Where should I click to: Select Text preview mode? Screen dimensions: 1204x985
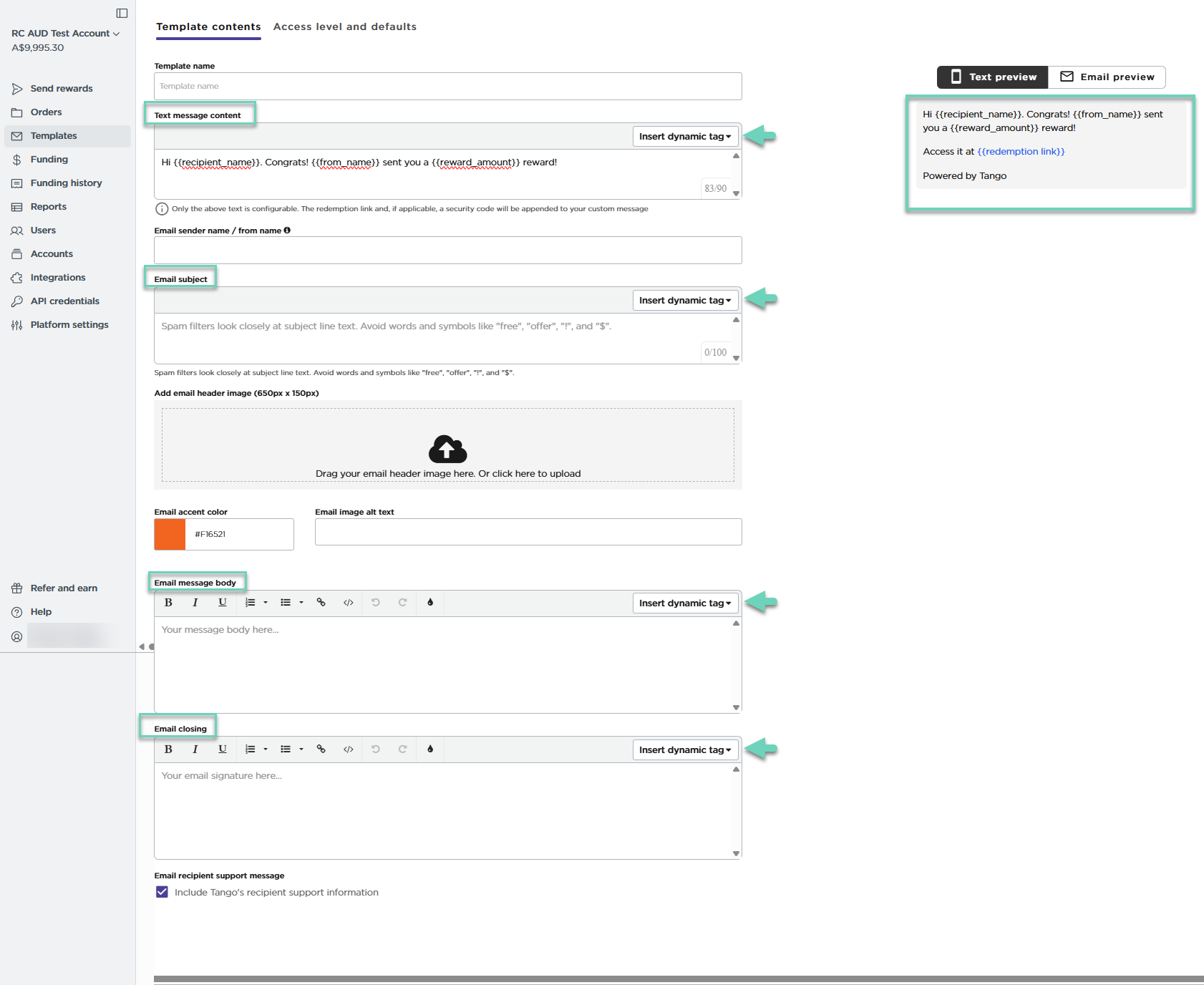(993, 77)
